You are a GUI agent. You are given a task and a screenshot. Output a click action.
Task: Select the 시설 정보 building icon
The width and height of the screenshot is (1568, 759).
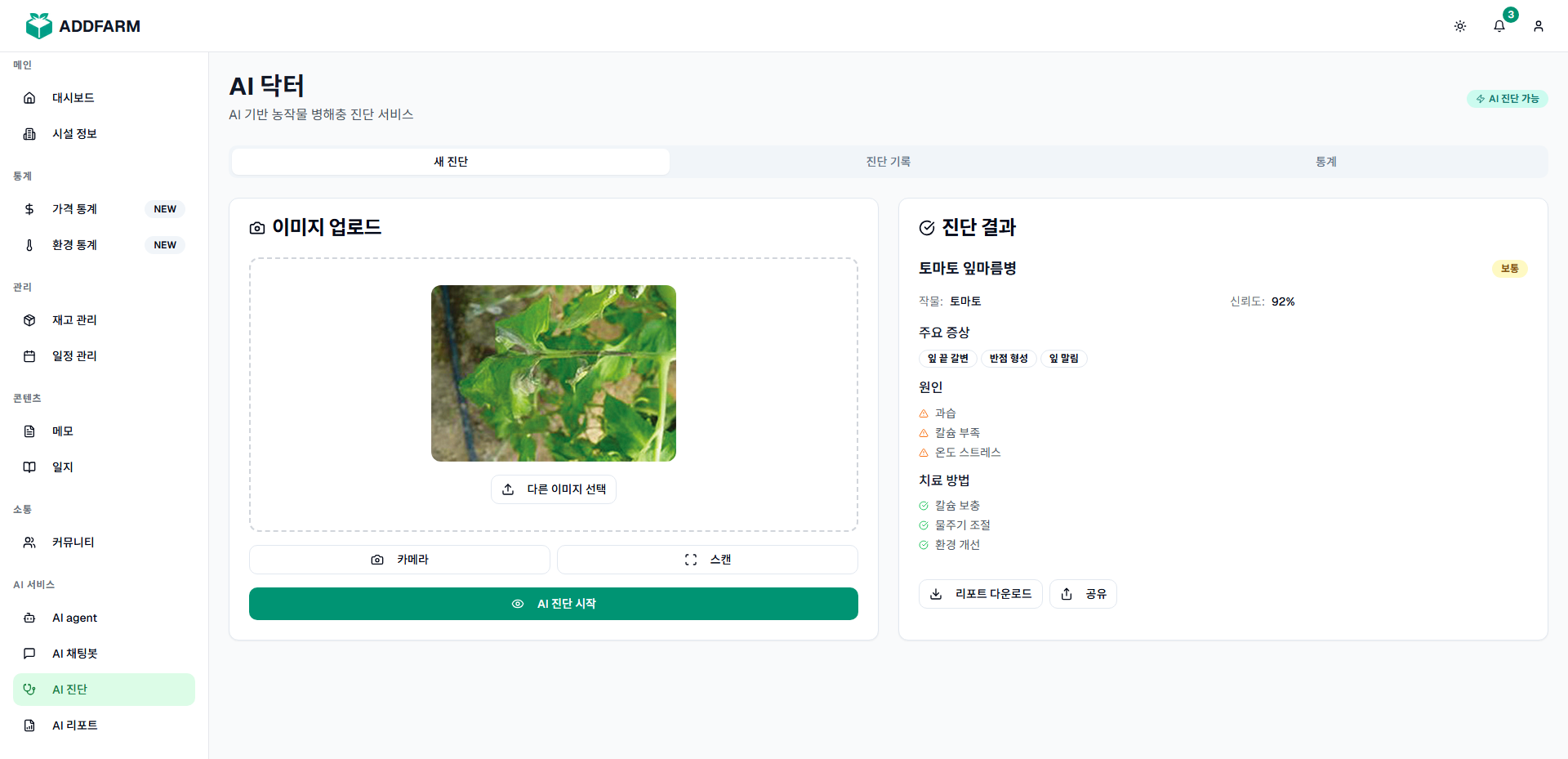pyautogui.click(x=29, y=133)
